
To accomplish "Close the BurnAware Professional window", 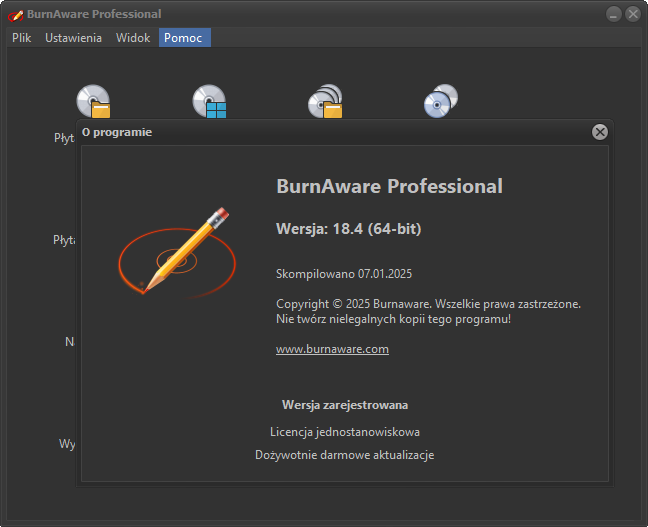I will [x=633, y=14].
